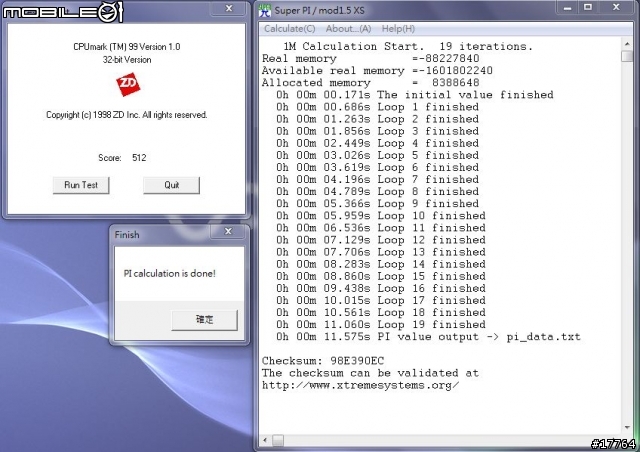Click the horizontal scrollbar thumb in Super PI
Image resolution: width=640 pixels, height=452 pixels.
point(278,440)
